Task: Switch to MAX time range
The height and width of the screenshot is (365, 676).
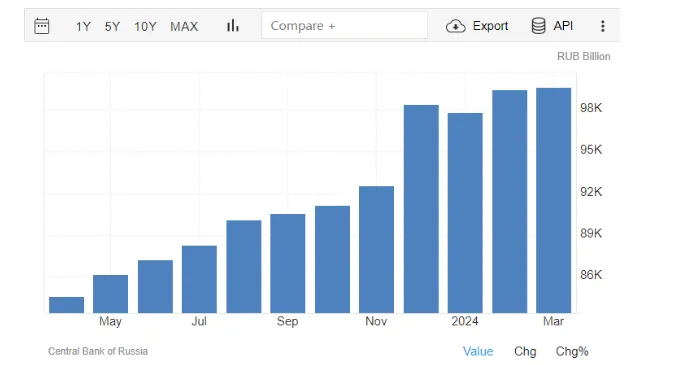Action: pyautogui.click(x=184, y=27)
